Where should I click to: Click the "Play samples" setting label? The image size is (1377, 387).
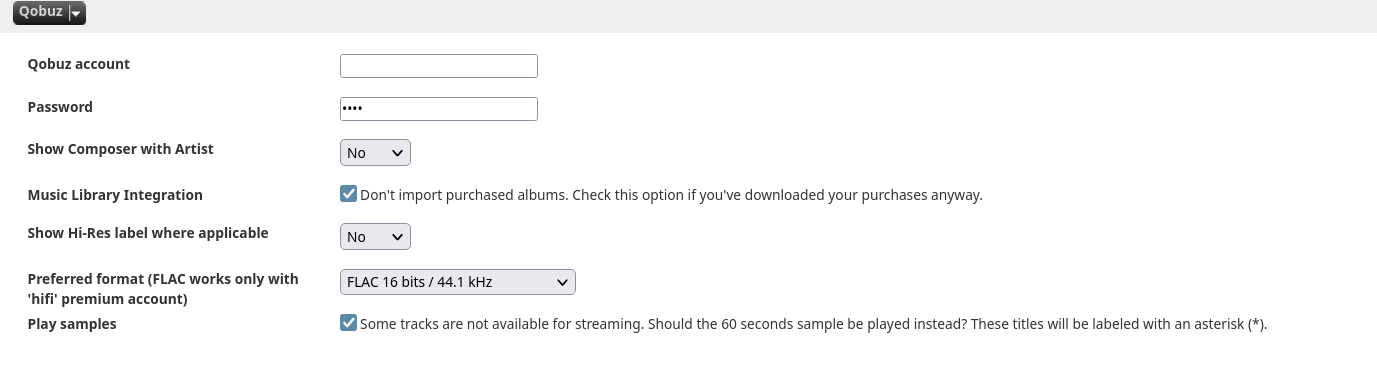(x=72, y=324)
